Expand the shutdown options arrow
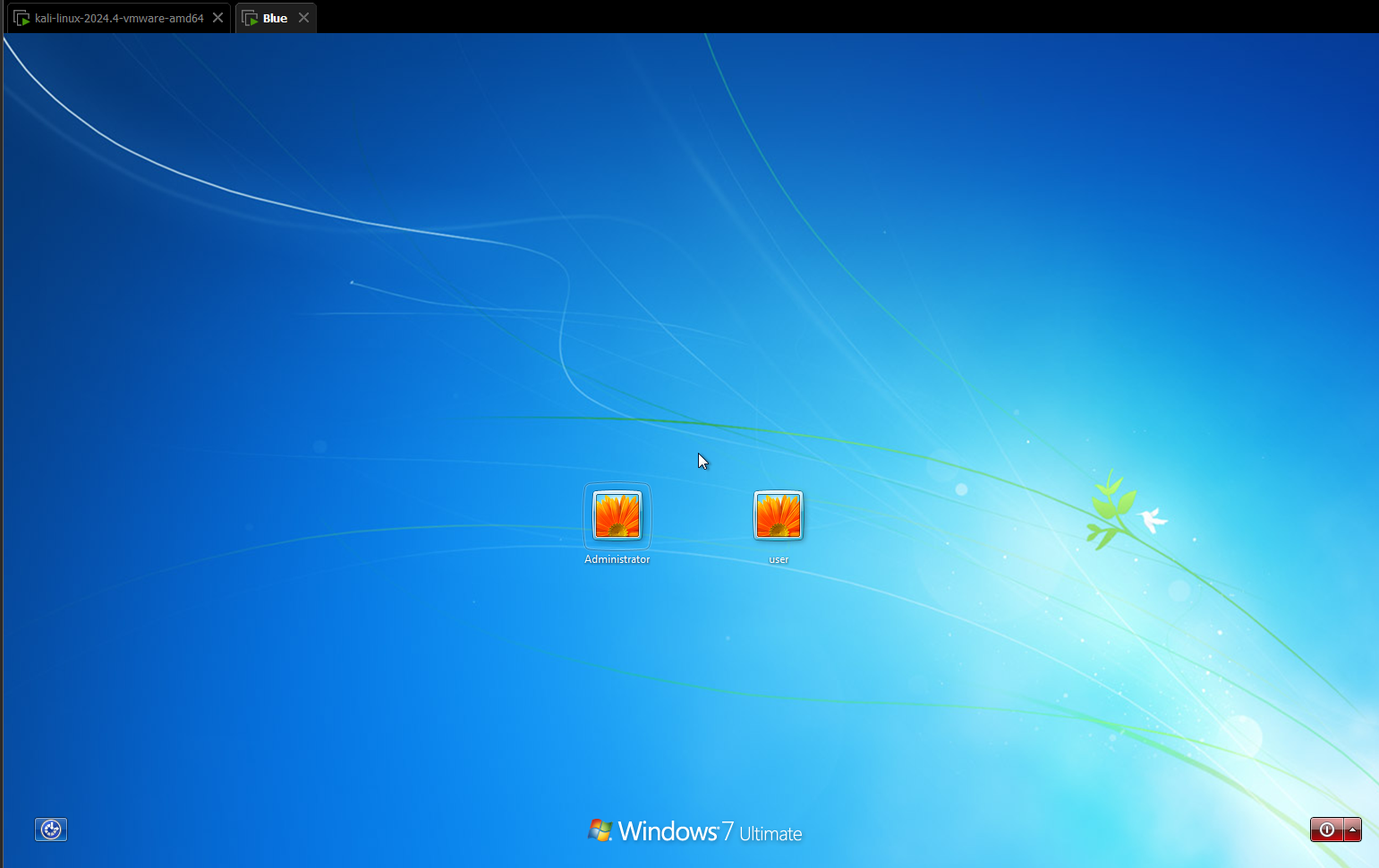1379x868 pixels. pyautogui.click(x=1353, y=830)
